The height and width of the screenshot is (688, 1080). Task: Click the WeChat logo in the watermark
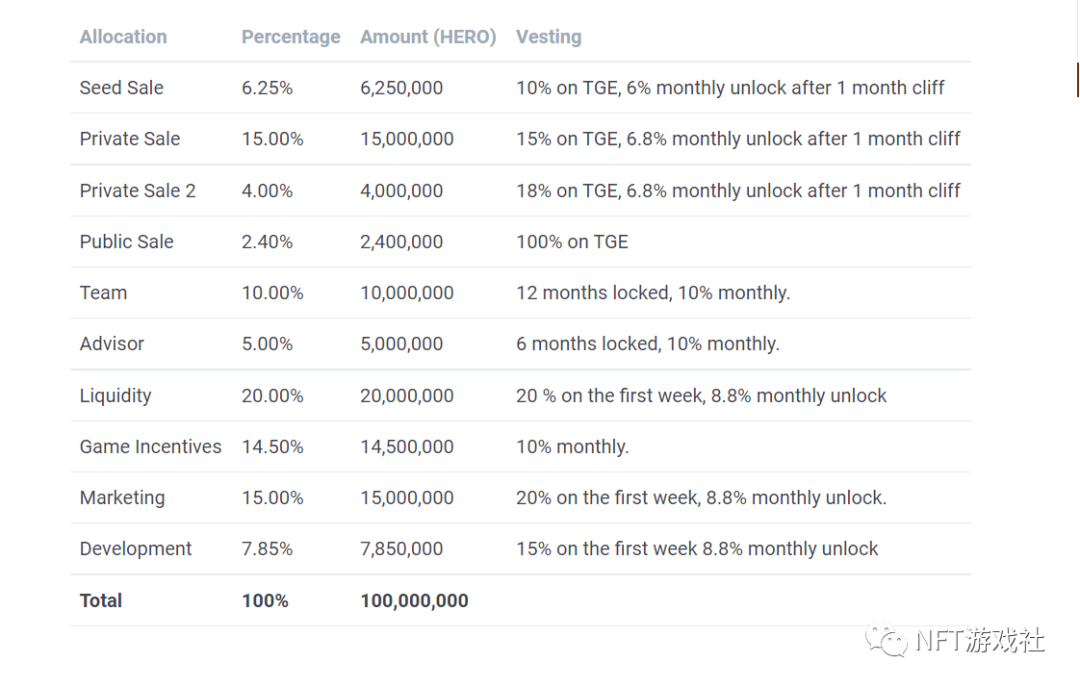pyautogui.click(x=887, y=641)
